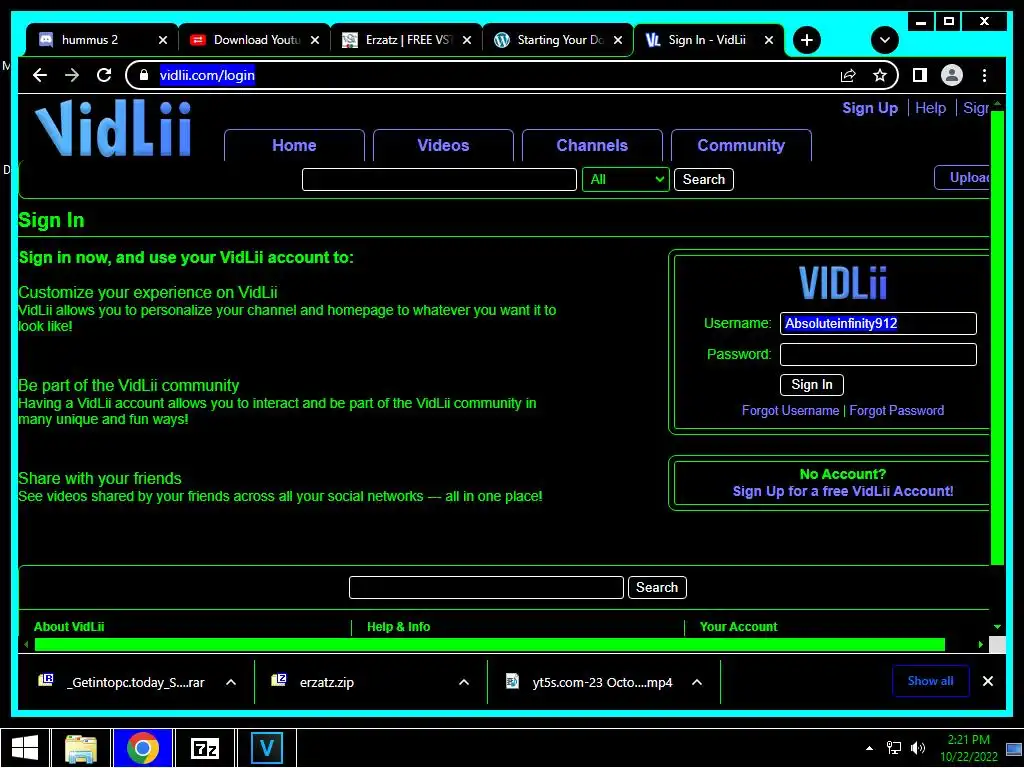
Task: Open the Chrome profile avatar
Action: tap(952, 75)
